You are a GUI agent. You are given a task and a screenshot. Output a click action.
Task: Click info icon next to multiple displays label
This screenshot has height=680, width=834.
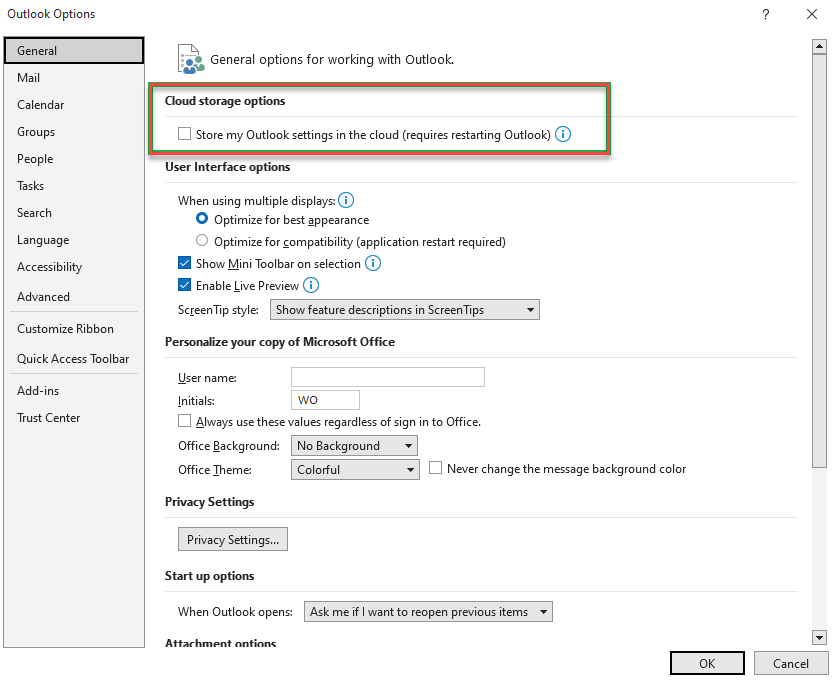point(346,200)
